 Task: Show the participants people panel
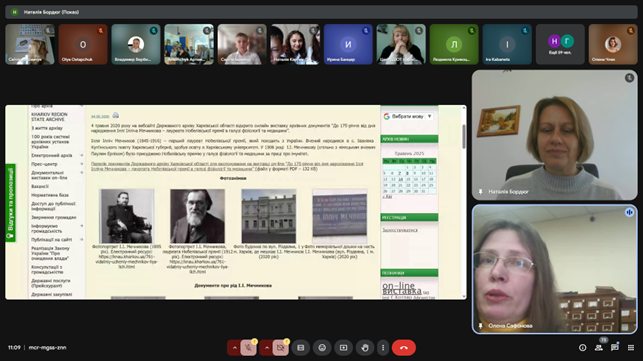(x=599, y=348)
